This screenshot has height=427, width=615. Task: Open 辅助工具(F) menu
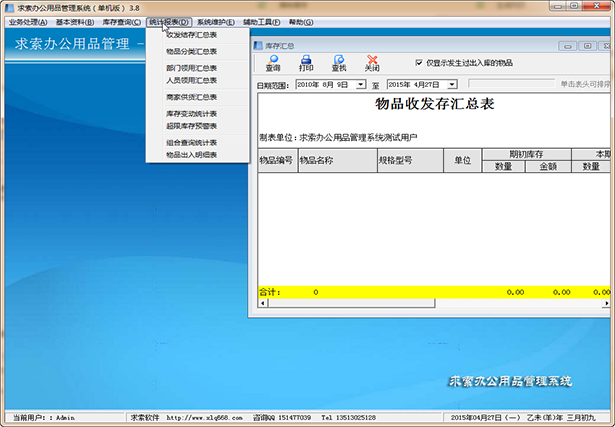coord(262,22)
